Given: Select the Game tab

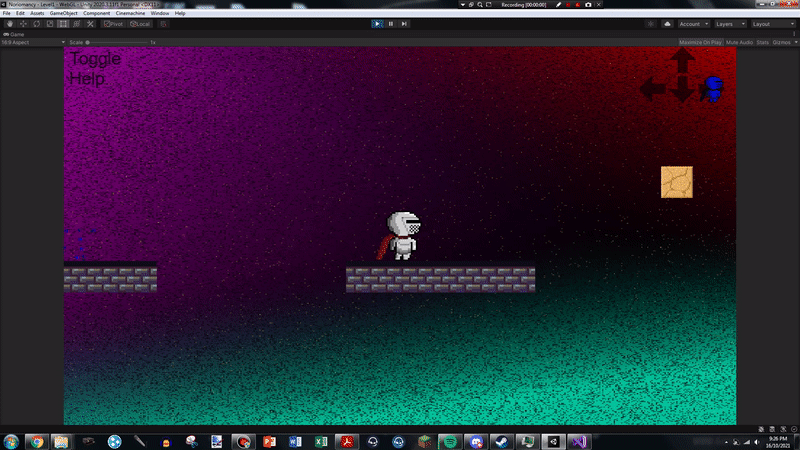Looking at the screenshot, I should (14, 34).
